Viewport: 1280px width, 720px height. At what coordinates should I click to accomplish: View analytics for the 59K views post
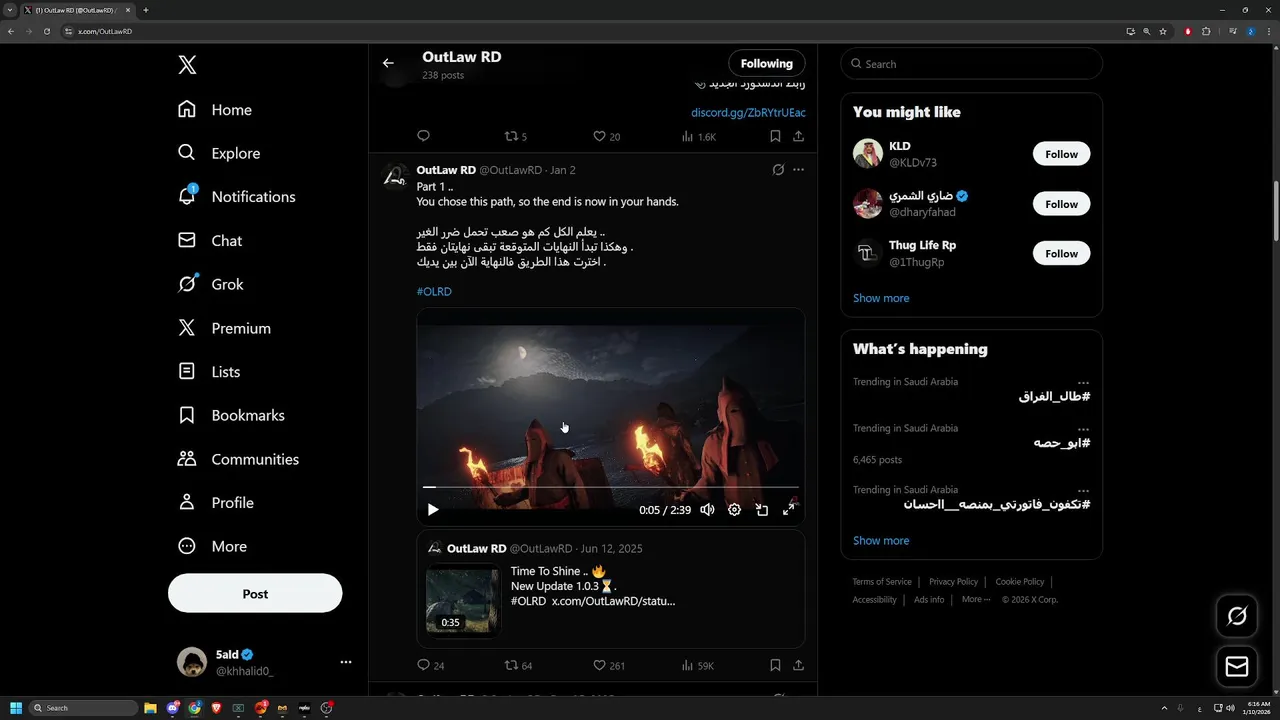point(698,665)
